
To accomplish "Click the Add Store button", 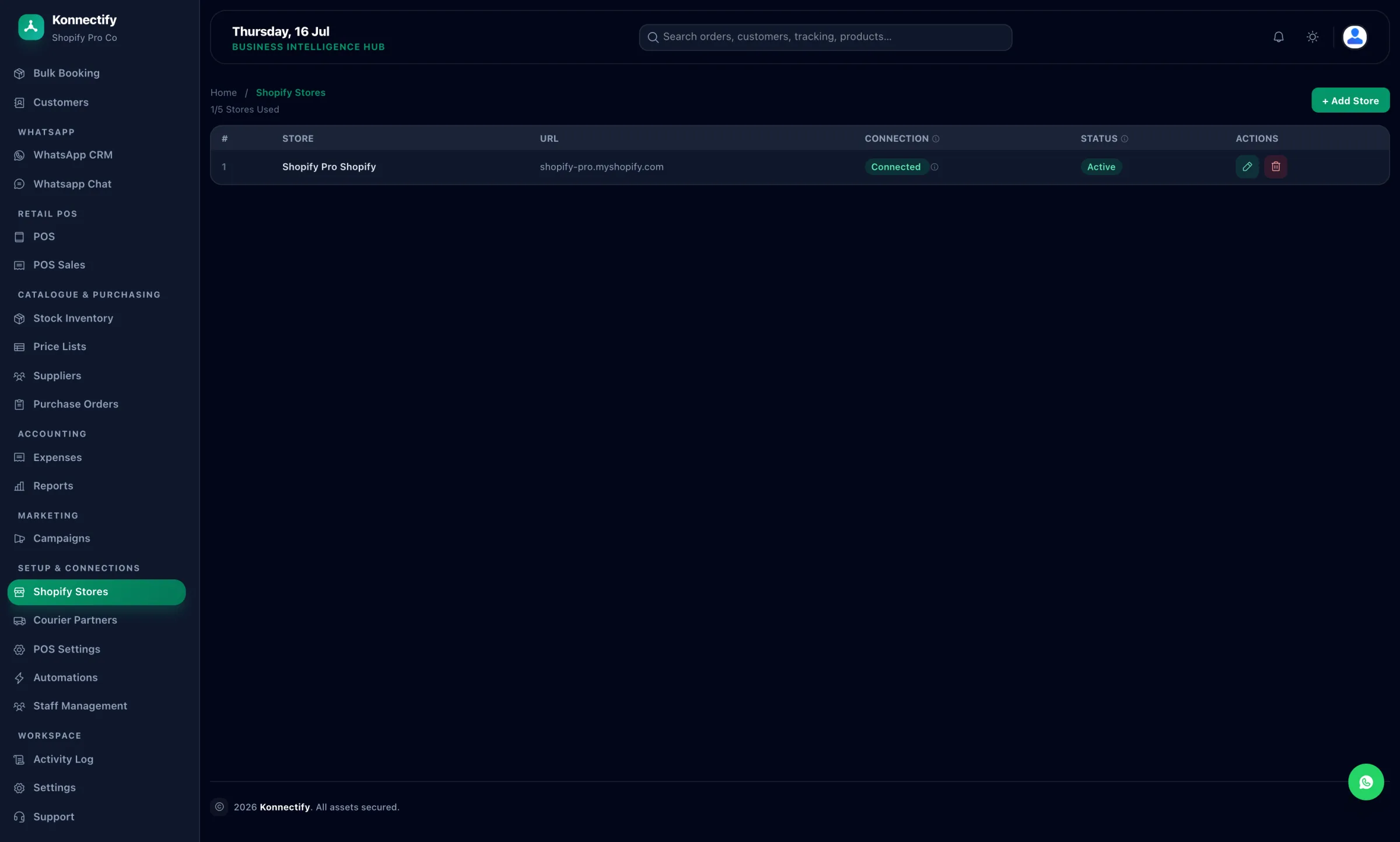I will tap(1350, 100).
